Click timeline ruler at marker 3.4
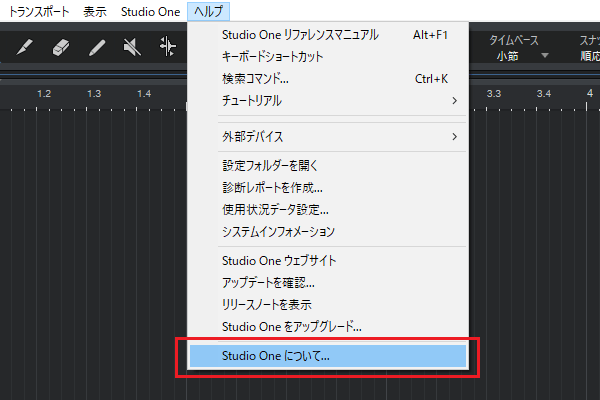Image resolution: width=600 pixels, height=400 pixels. pyautogui.click(x=544, y=94)
